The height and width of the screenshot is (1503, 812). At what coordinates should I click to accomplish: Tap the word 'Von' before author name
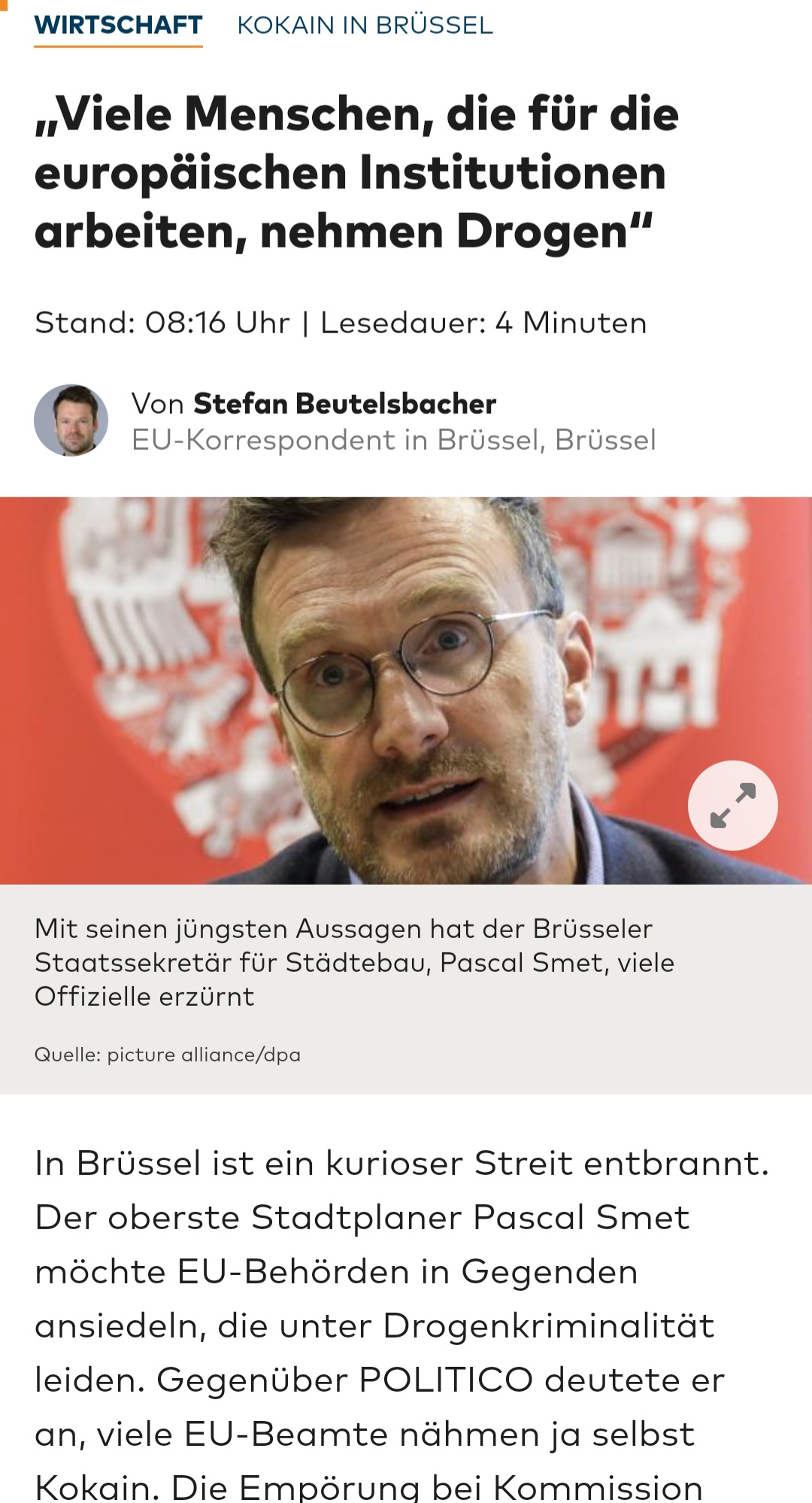[158, 403]
